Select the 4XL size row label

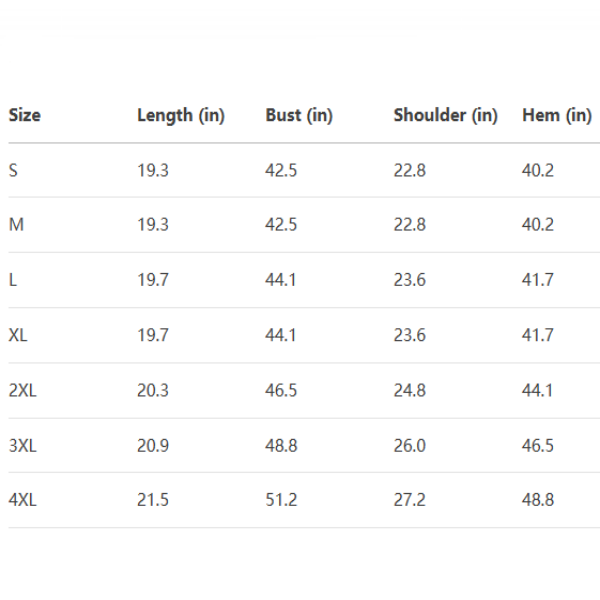tap(22, 500)
